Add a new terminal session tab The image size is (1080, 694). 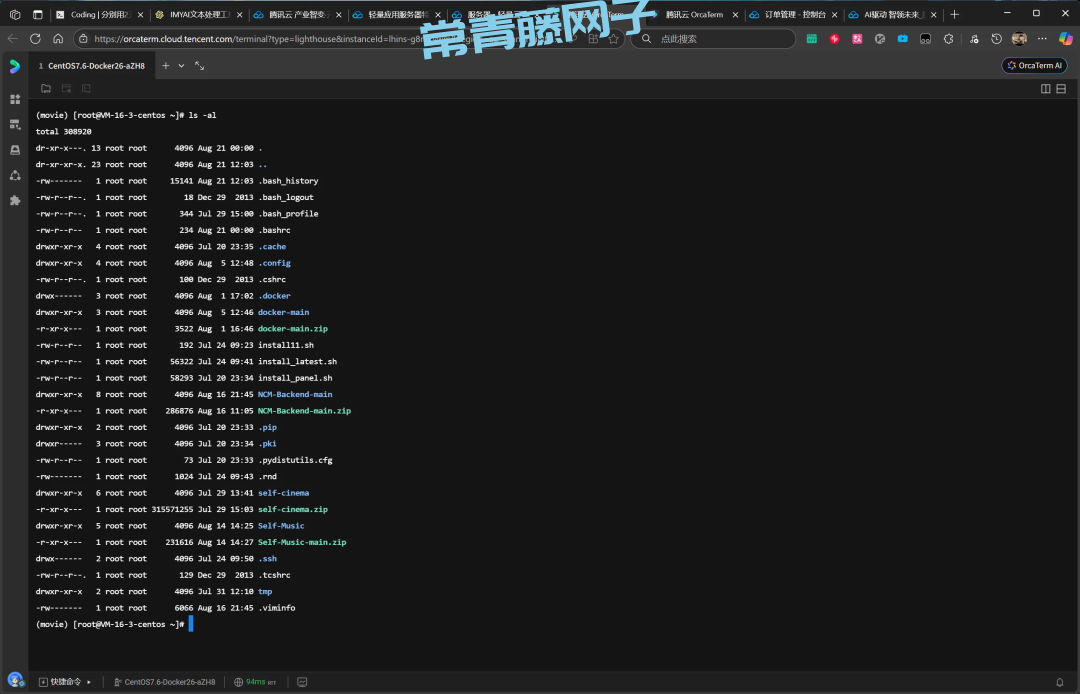coord(166,65)
